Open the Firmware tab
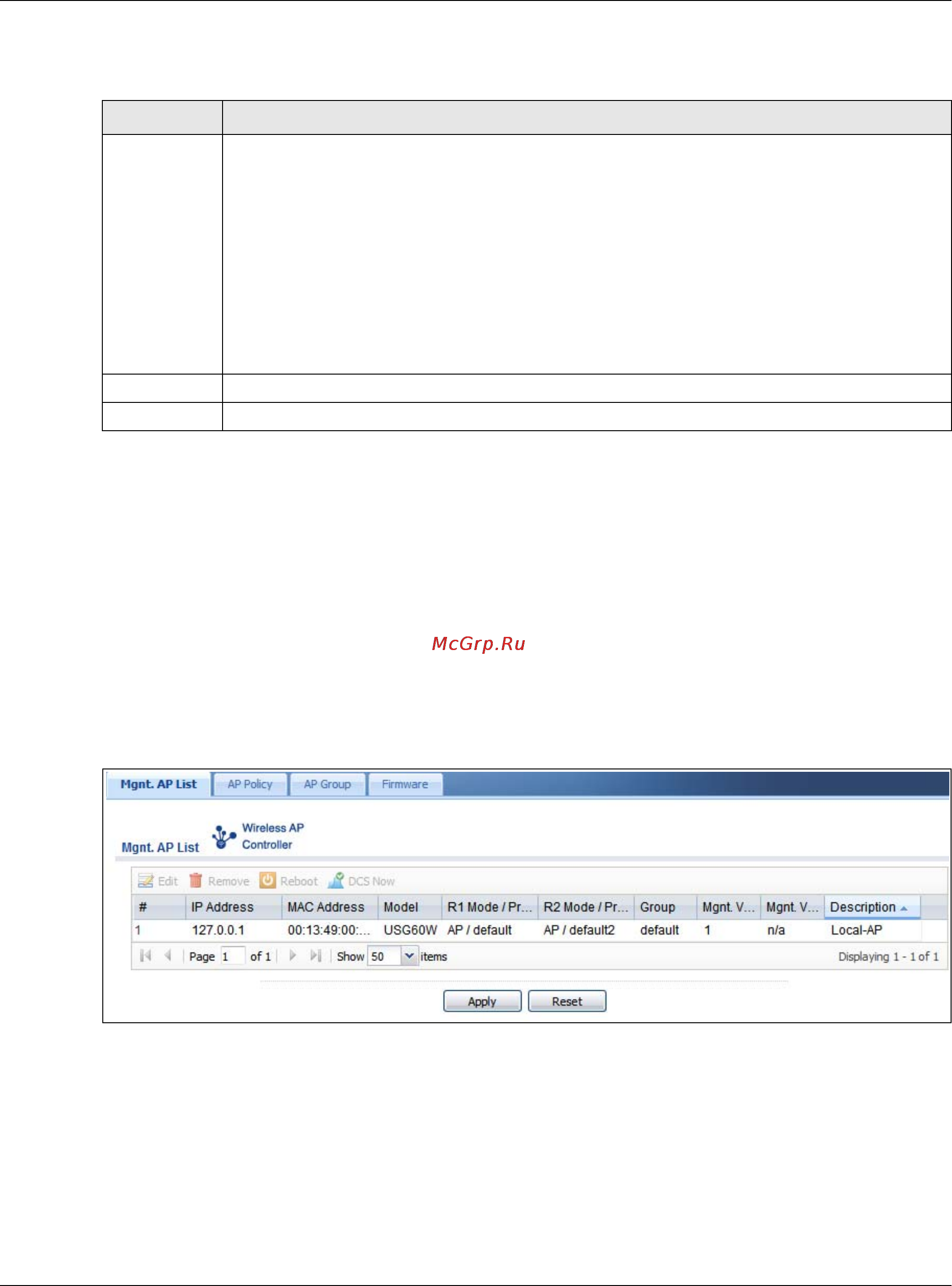The height and width of the screenshot is (1286, 952). 405,784
